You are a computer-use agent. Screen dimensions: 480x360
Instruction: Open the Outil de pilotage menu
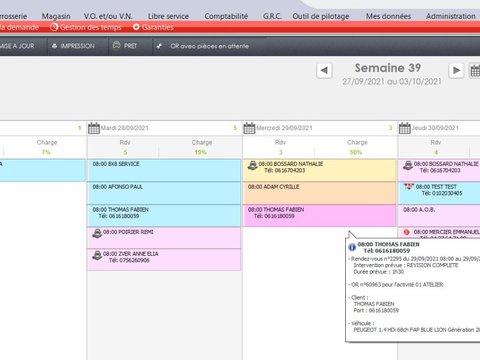pos(321,16)
